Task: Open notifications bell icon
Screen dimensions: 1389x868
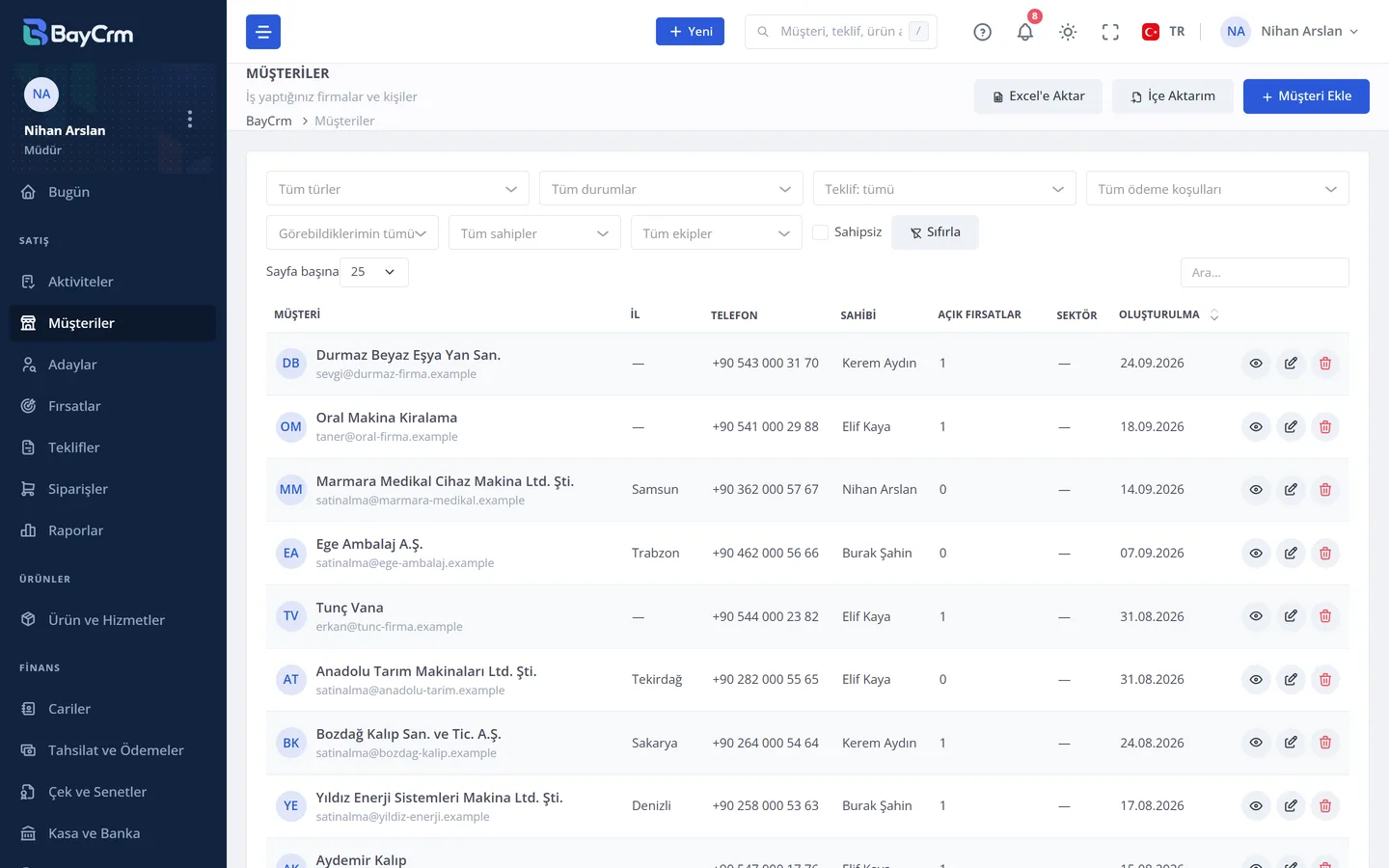Action: coord(1025,32)
